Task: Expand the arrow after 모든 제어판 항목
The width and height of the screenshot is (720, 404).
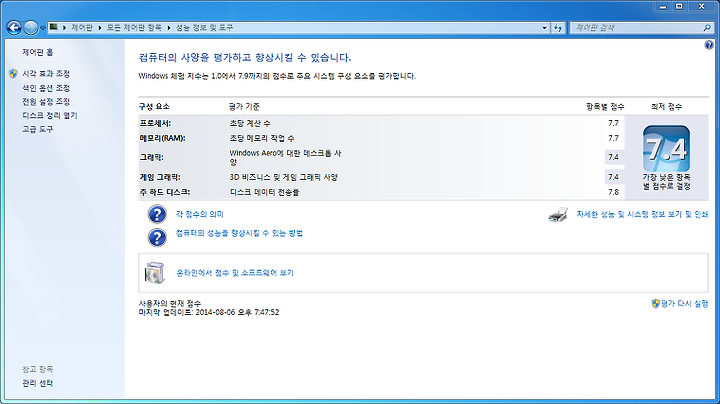Action: click(169, 28)
